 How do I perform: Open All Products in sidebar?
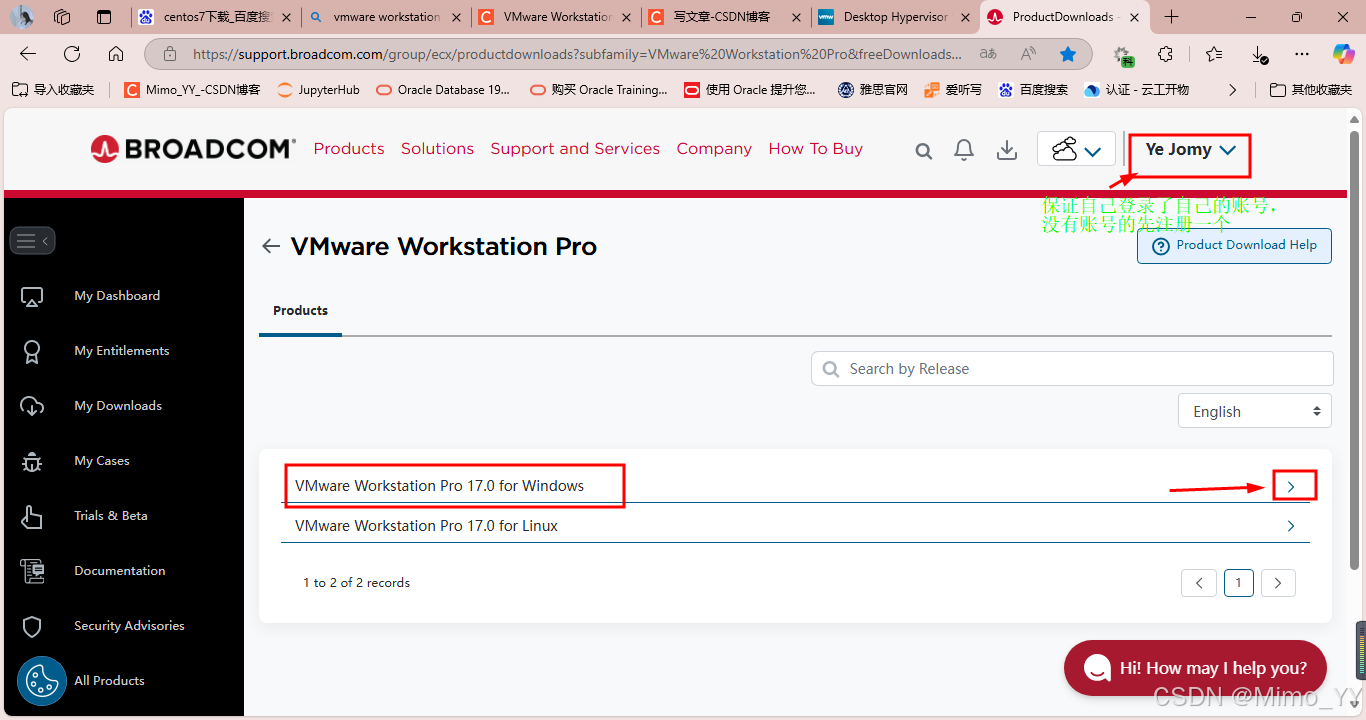pos(109,681)
